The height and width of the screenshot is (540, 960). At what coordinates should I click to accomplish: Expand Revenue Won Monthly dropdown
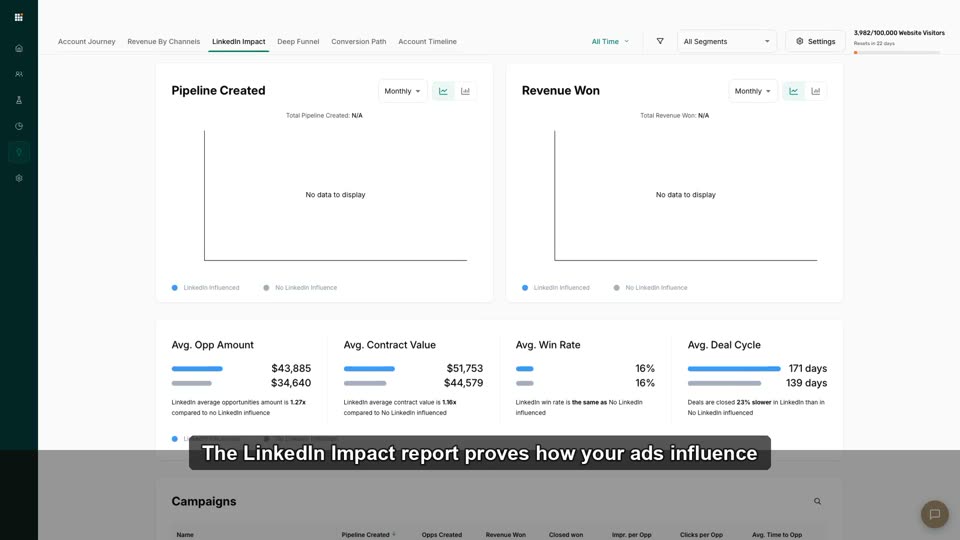pos(752,91)
